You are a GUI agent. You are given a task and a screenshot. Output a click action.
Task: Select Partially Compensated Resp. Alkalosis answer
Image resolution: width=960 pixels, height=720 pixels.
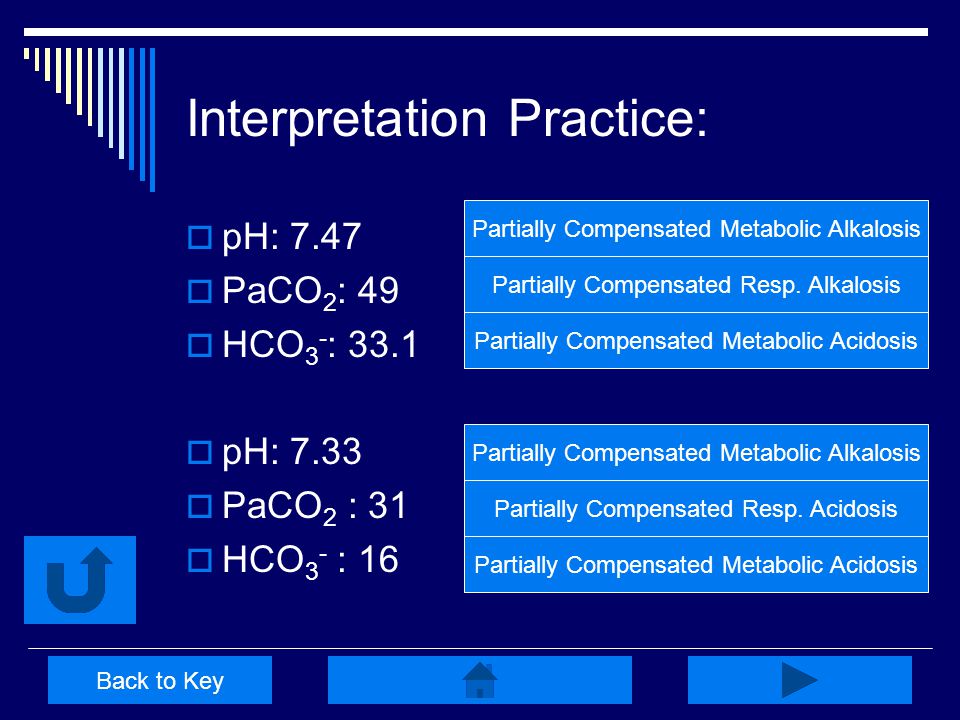[696, 285]
